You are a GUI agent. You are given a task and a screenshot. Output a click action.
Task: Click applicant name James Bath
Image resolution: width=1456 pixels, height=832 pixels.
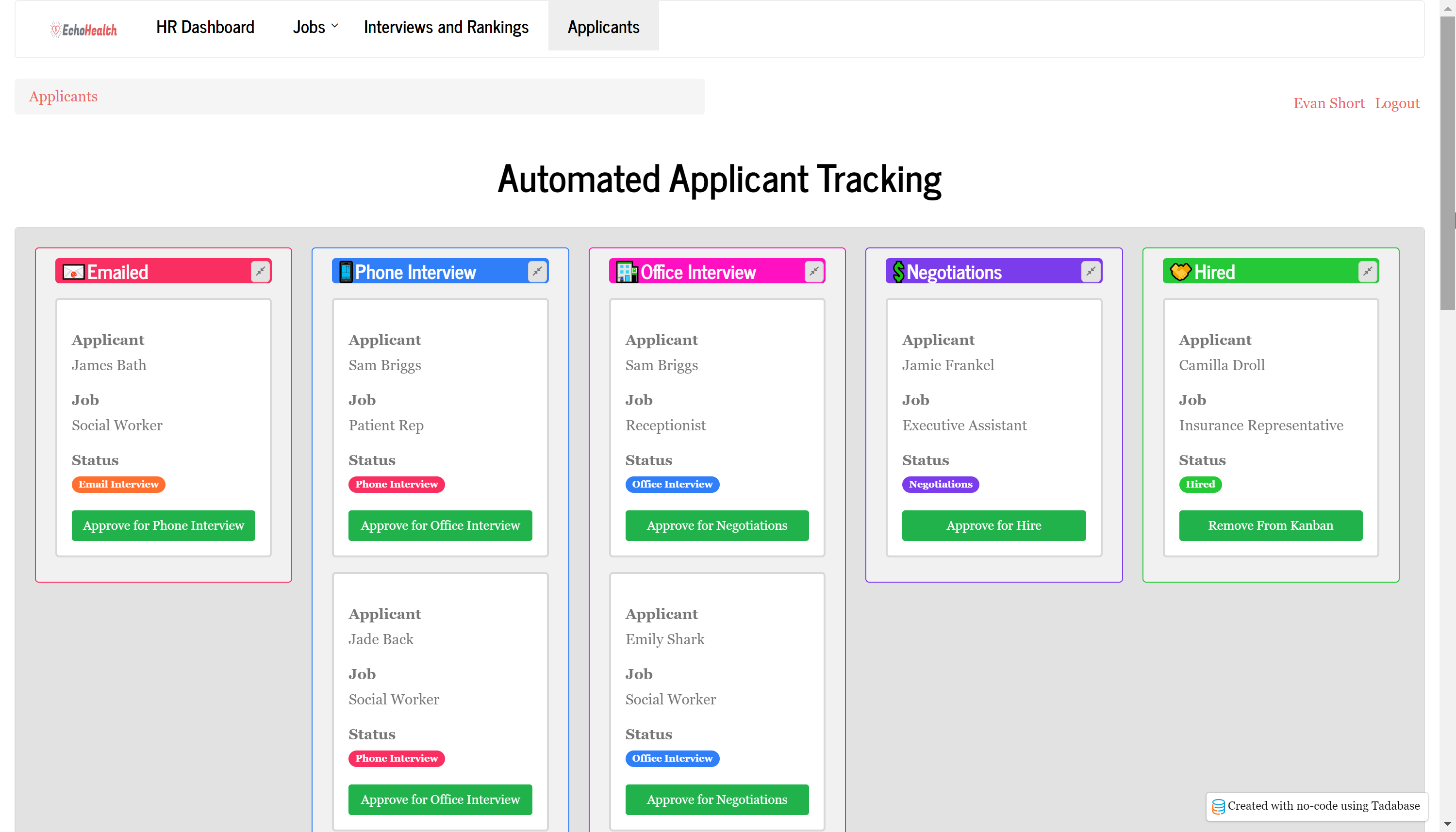(x=109, y=365)
